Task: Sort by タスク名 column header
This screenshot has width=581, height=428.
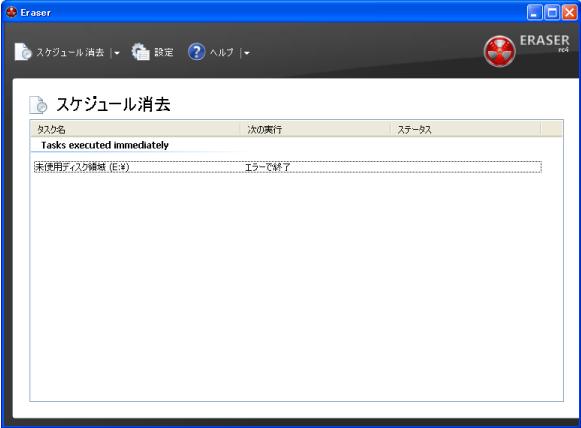Action: (x=135, y=129)
